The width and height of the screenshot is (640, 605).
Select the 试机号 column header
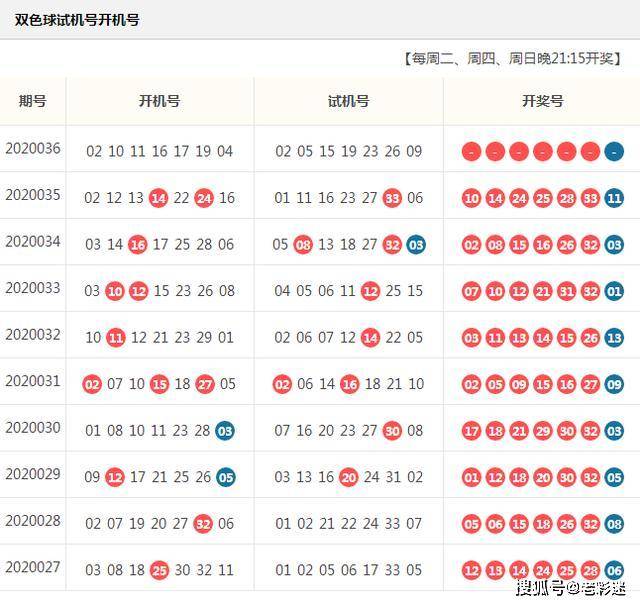(x=349, y=101)
